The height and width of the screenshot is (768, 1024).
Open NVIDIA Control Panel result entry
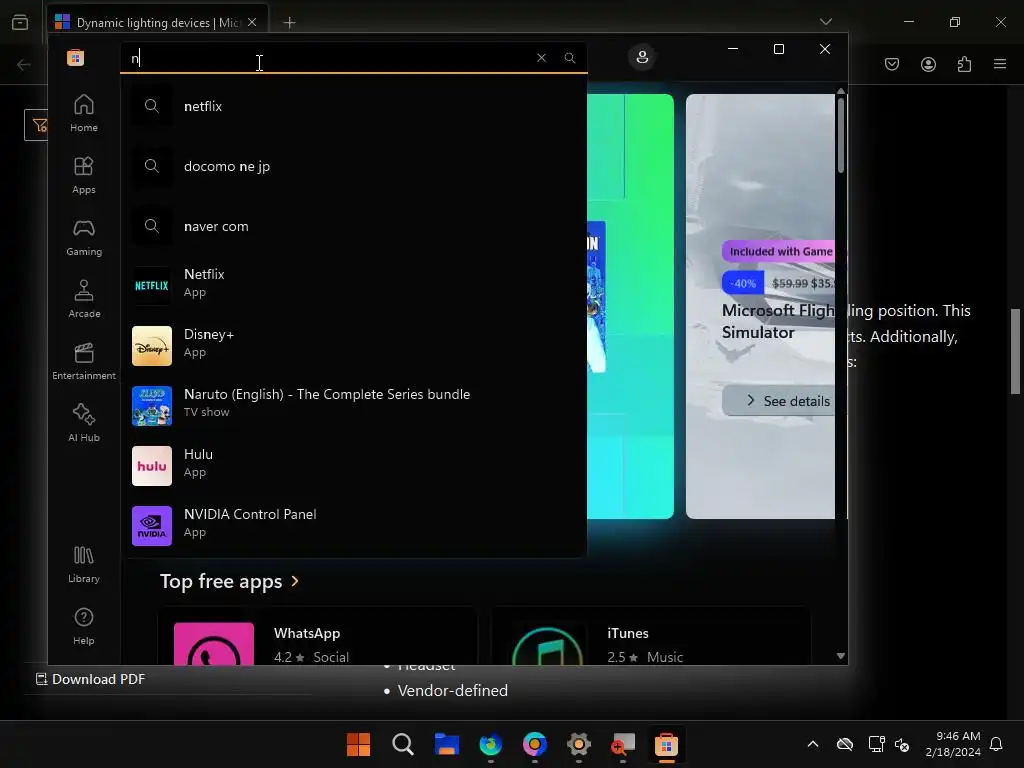click(354, 526)
